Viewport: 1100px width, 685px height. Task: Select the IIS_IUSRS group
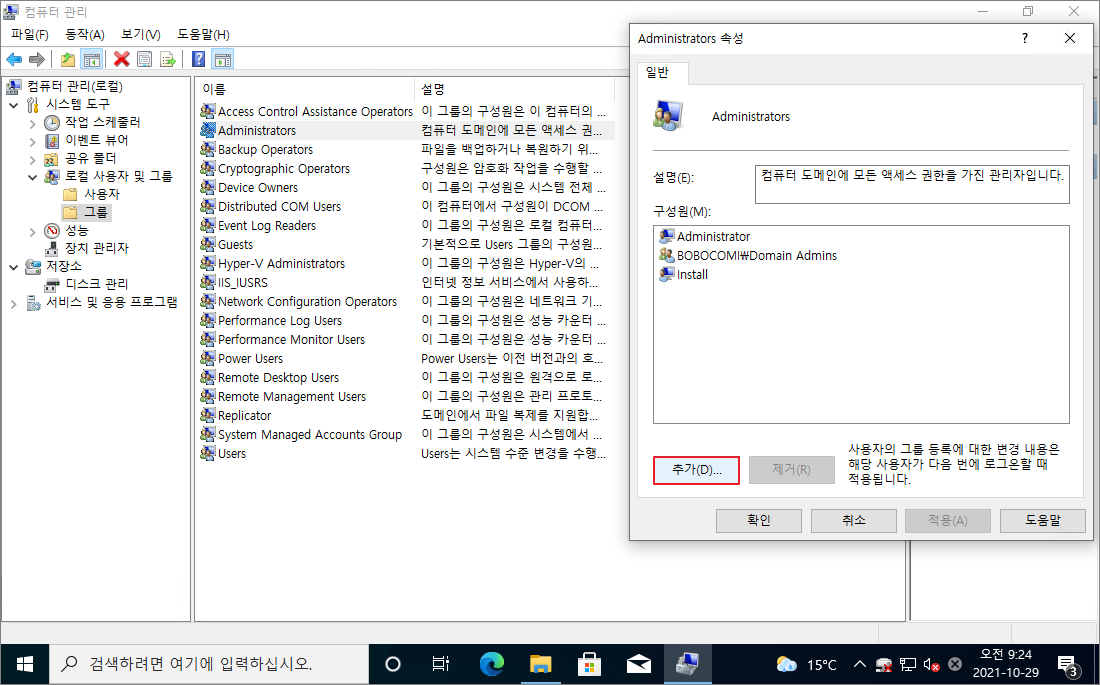(234, 282)
